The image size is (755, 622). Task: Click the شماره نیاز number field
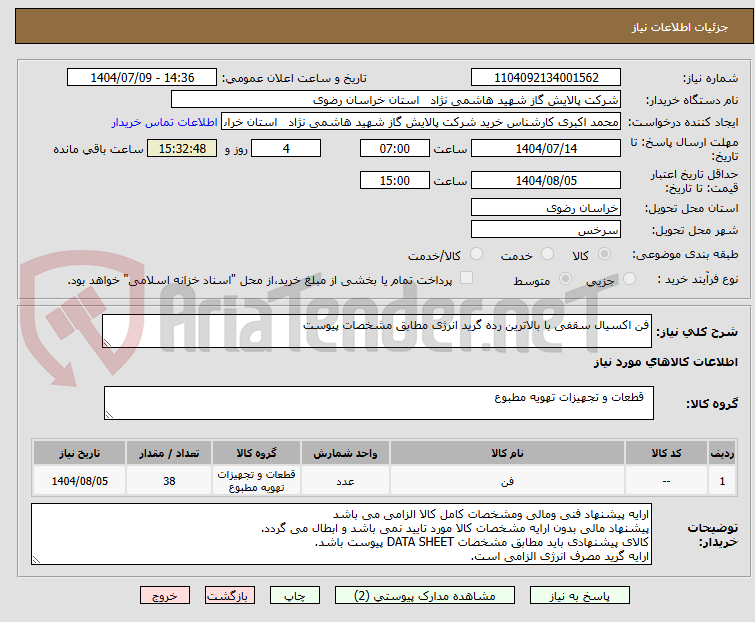(546, 78)
